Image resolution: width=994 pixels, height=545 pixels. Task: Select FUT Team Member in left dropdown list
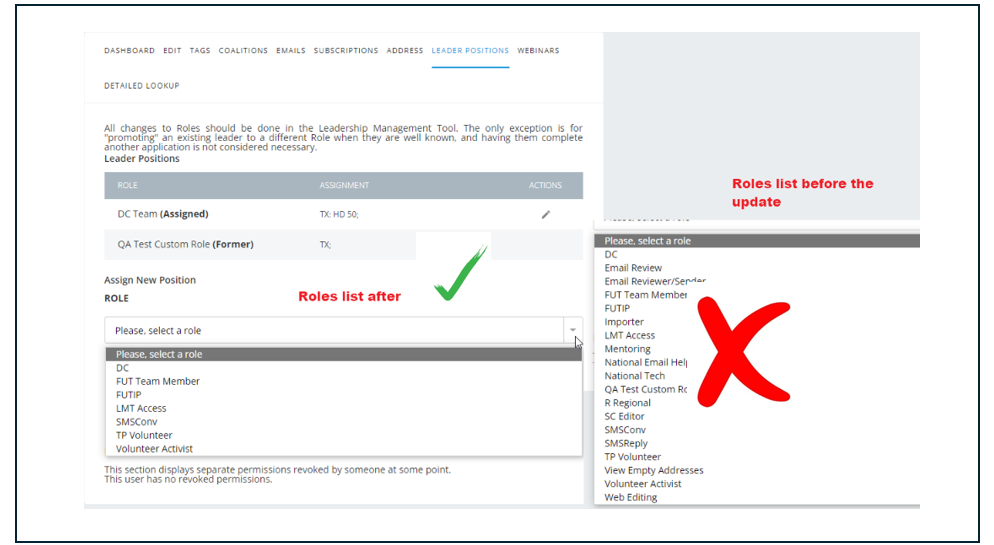[x=158, y=381]
